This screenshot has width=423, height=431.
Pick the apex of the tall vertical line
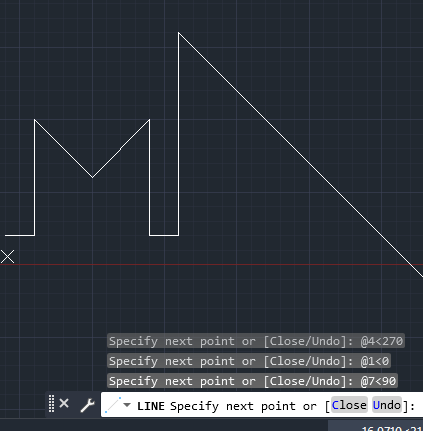click(178, 33)
